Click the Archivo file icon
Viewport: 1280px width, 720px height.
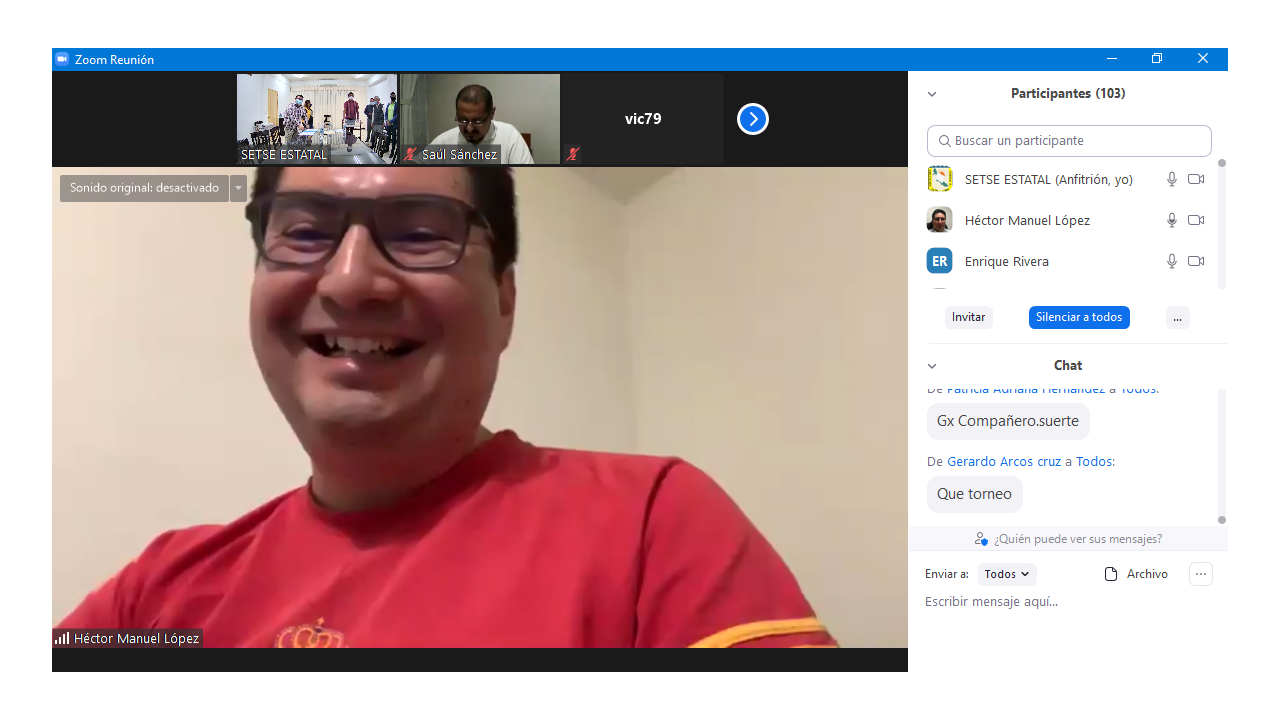point(1110,574)
